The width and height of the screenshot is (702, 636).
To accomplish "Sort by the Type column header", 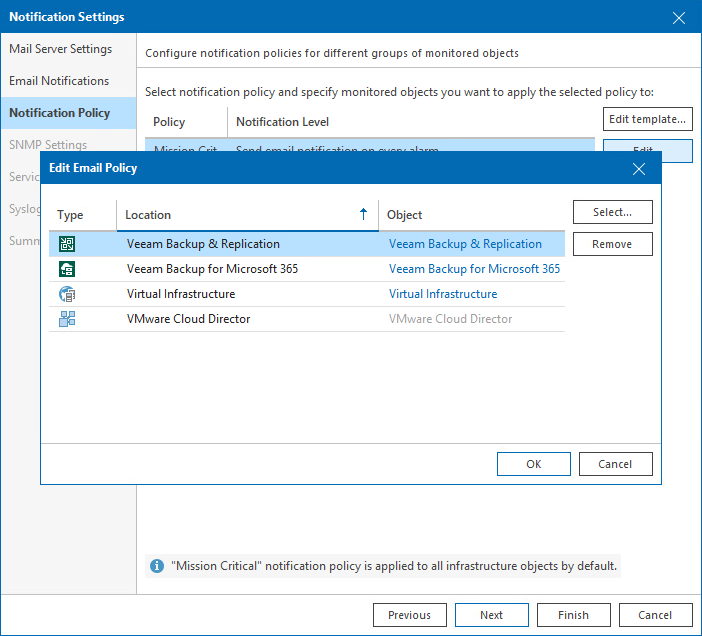I will (x=83, y=215).
